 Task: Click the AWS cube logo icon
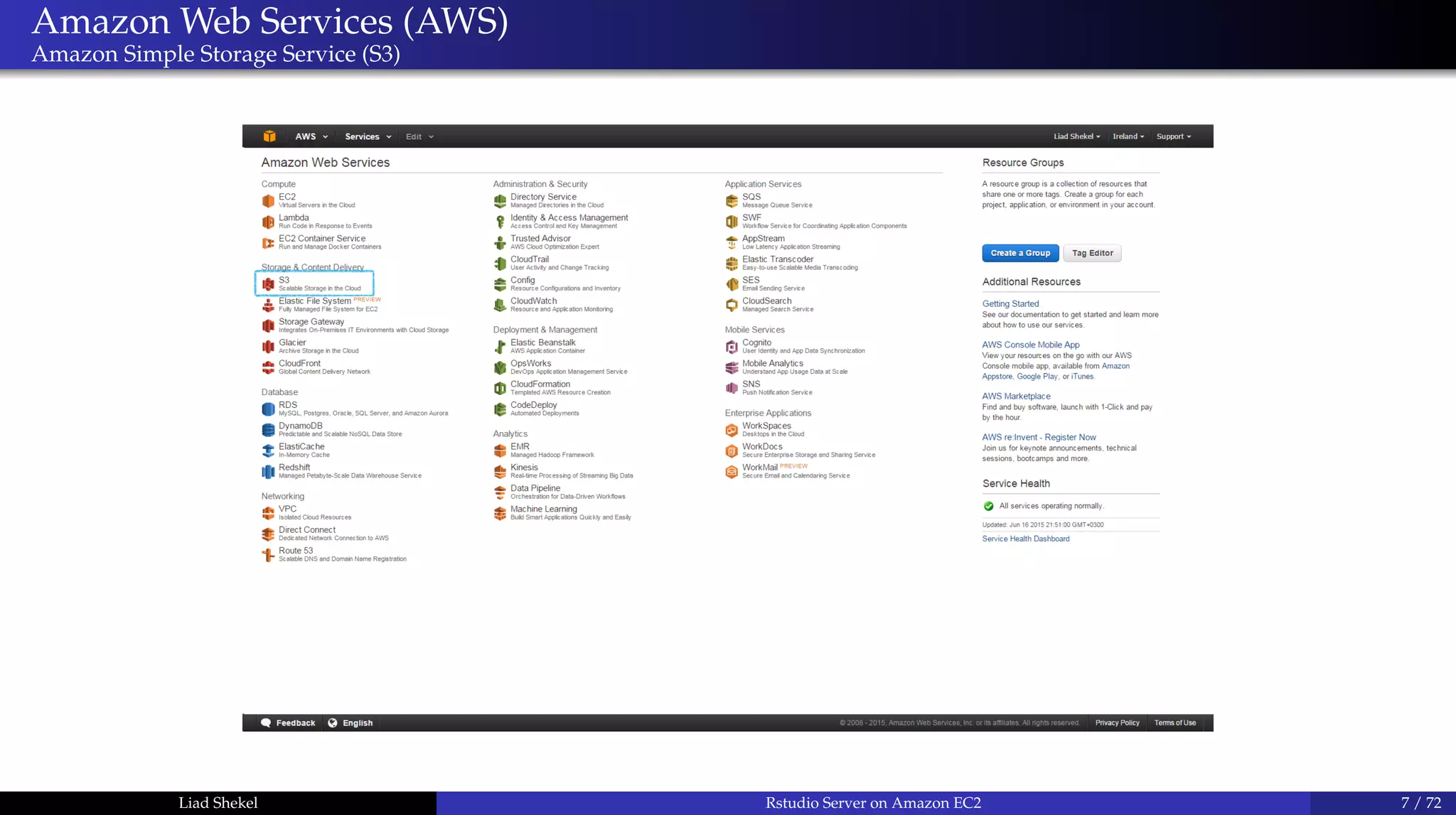tap(269, 136)
